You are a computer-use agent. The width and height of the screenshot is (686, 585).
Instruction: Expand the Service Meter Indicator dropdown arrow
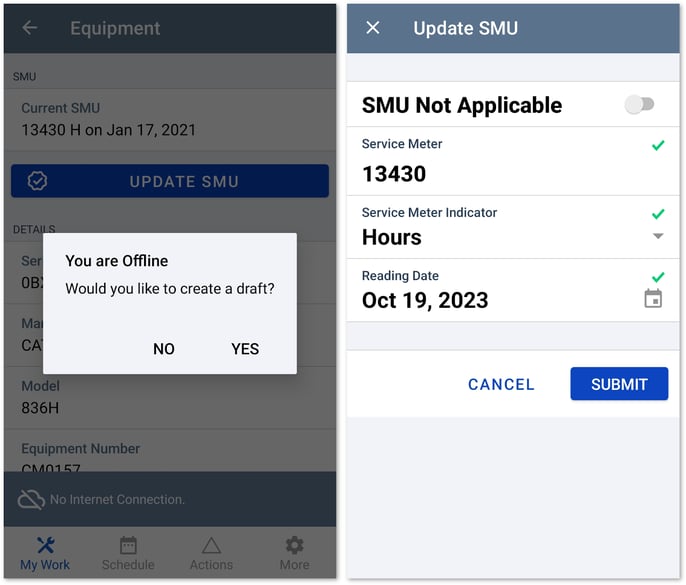coord(657,236)
